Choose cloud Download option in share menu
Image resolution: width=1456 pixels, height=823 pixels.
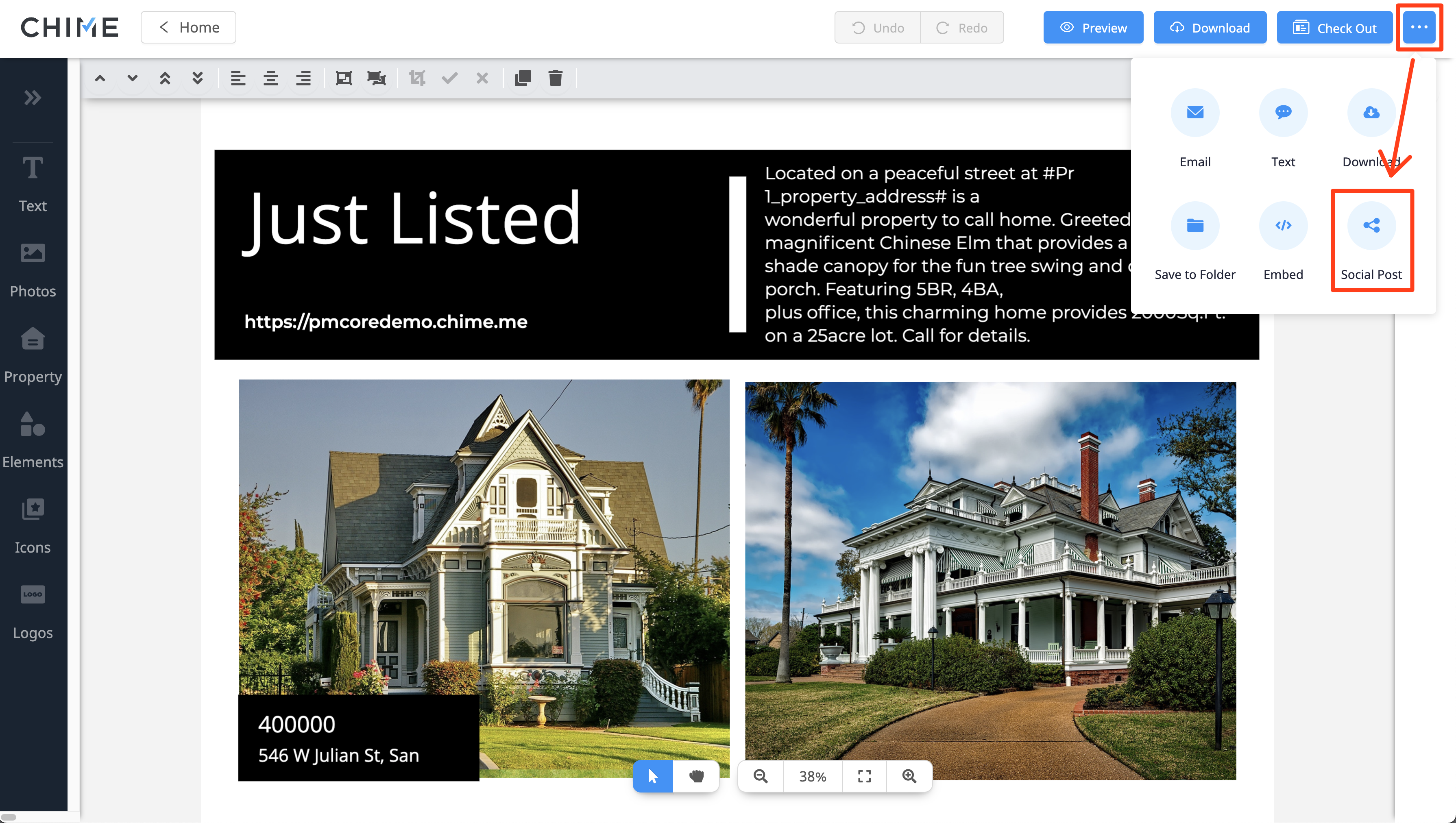point(1371,129)
